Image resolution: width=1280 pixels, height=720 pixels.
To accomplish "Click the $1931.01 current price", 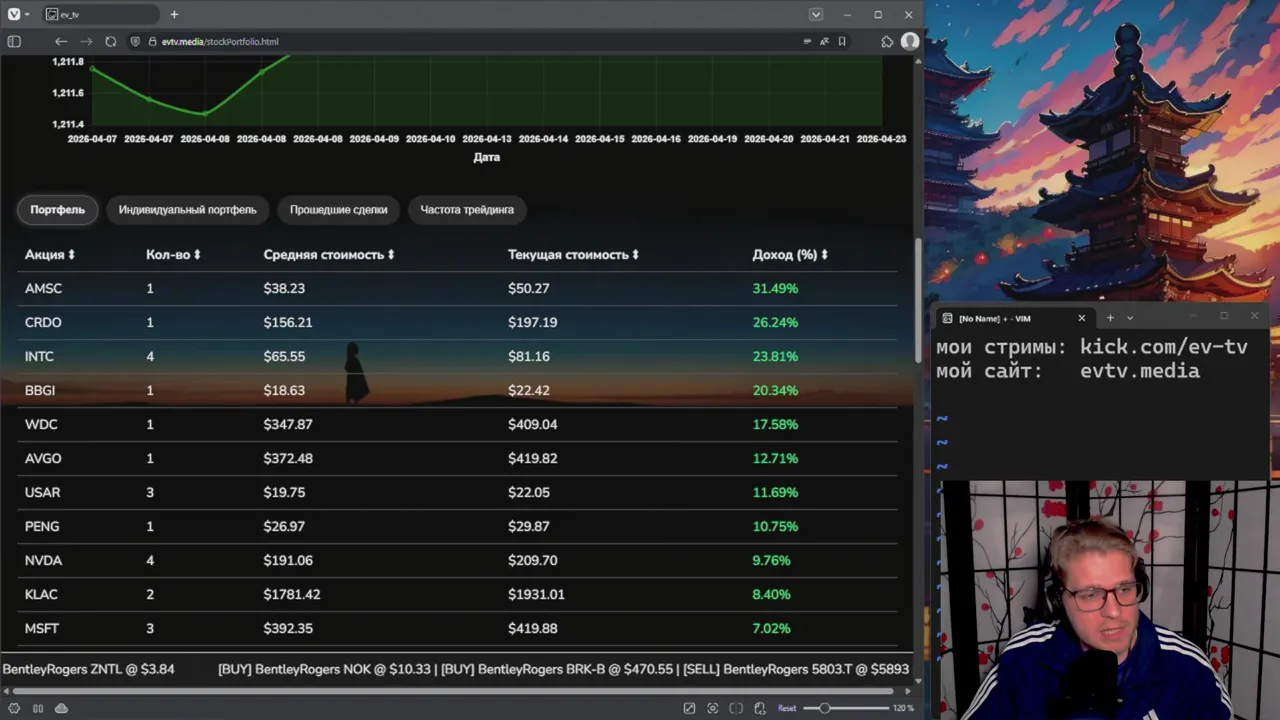I will [x=536, y=594].
